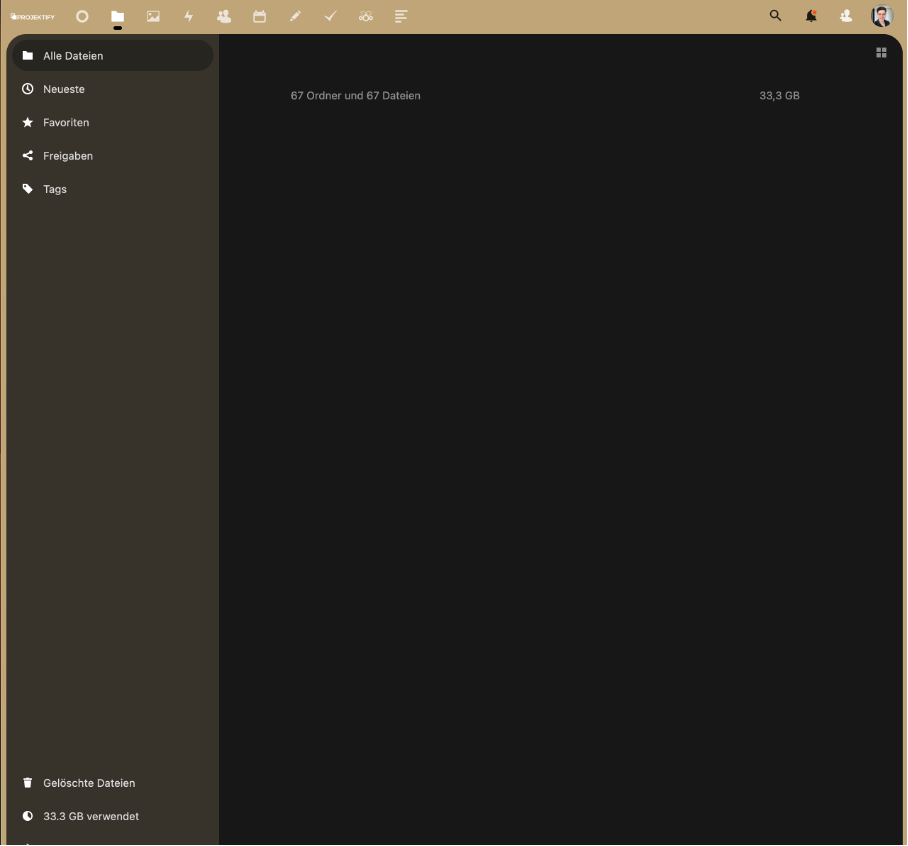Screen dimensions: 908x846
Task: Open the Dashboard circle icon
Action: point(82,16)
